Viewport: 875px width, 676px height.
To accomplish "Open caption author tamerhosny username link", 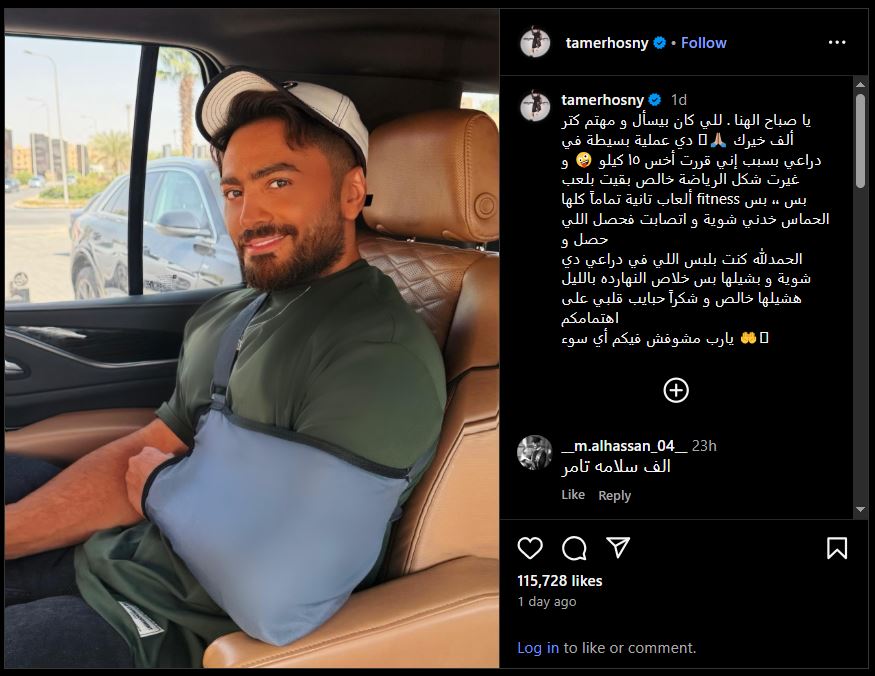I will coord(602,100).
